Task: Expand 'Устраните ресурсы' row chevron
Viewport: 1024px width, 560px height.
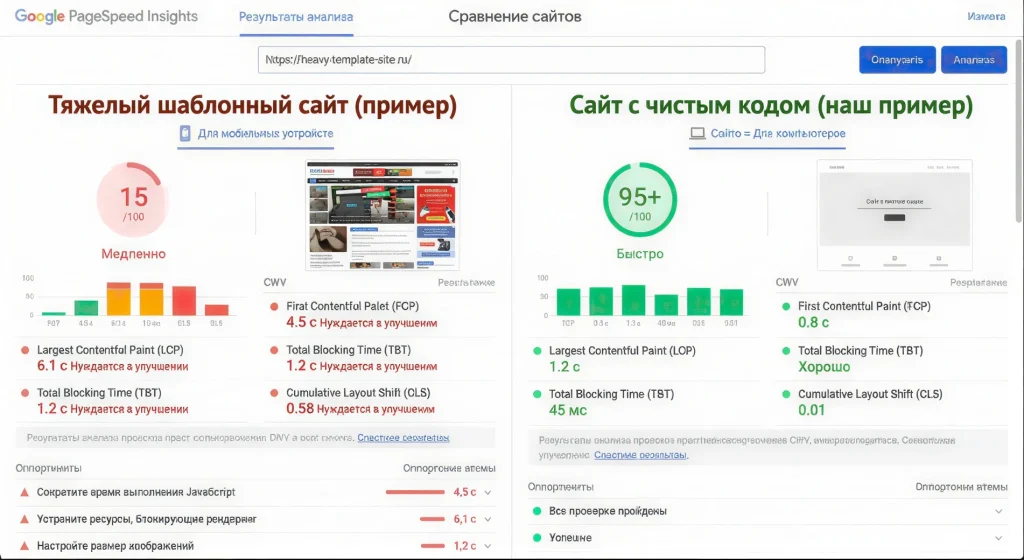Action: (x=488, y=519)
